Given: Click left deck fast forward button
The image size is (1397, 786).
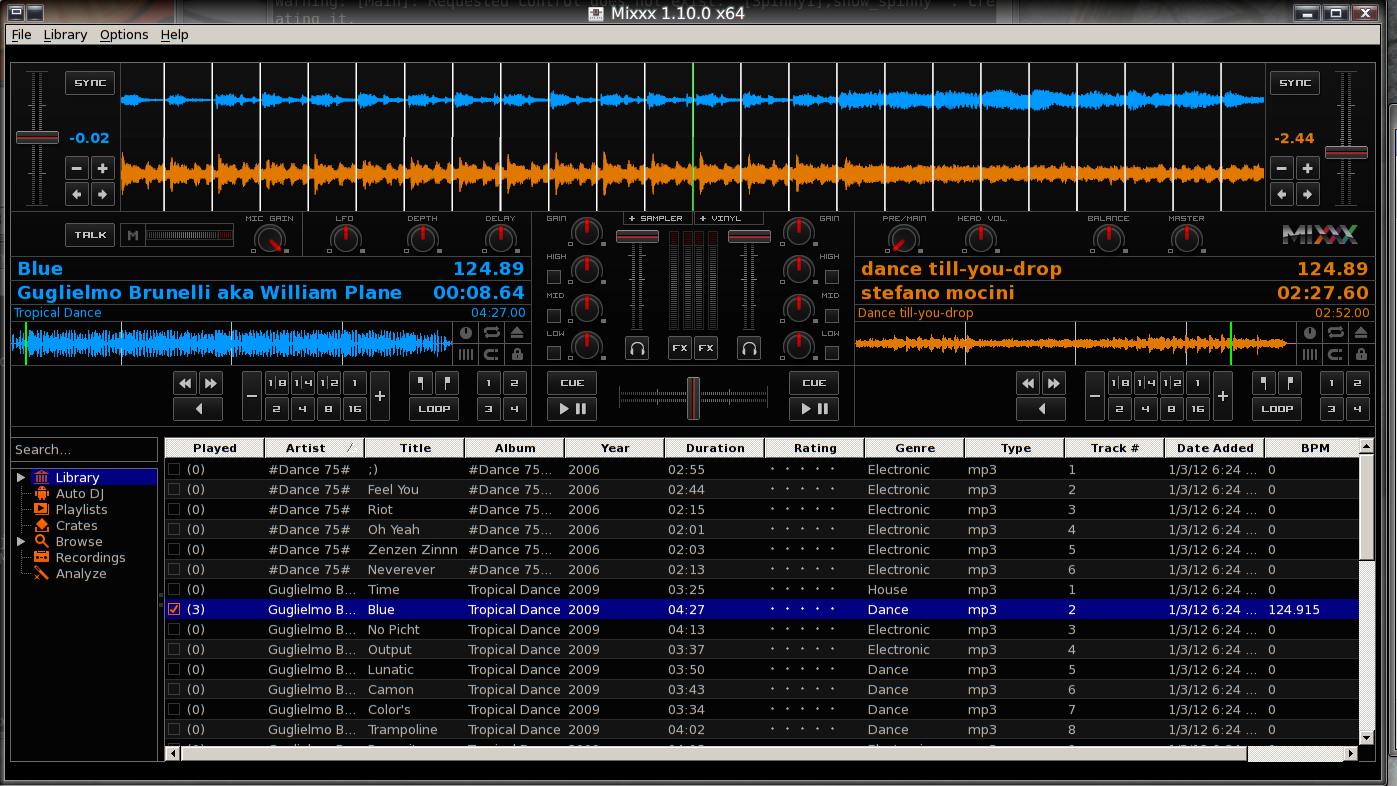Looking at the screenshot, I should (x=210, y=383).
